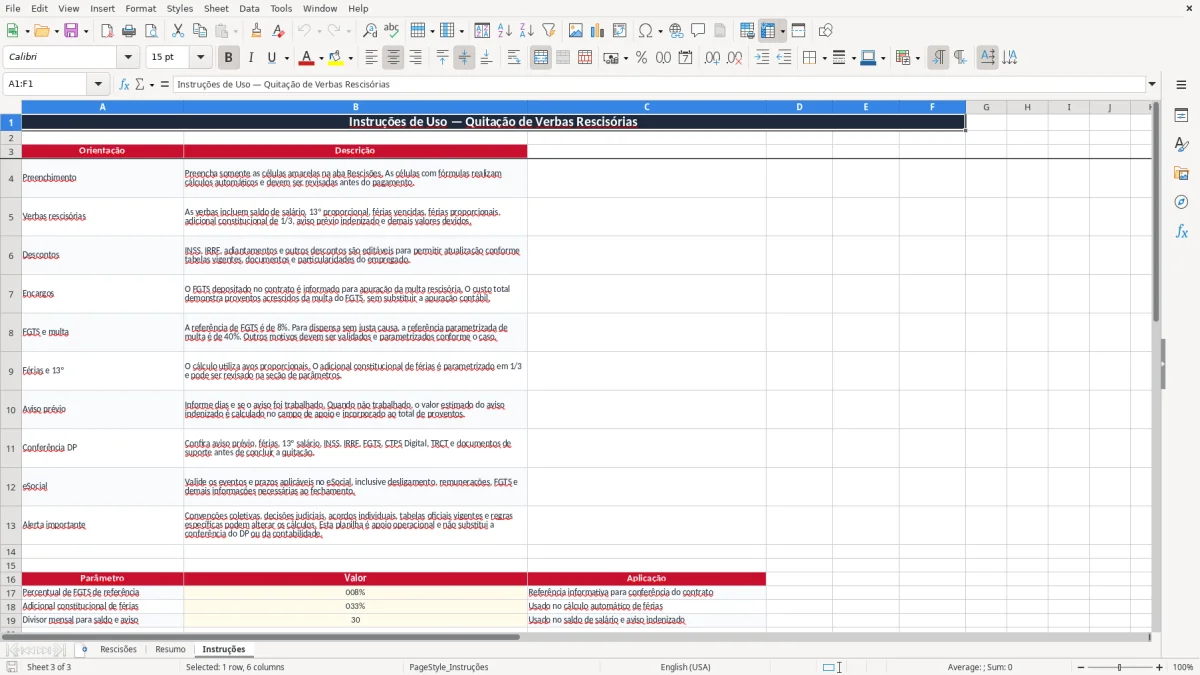Click the Copy icon
The image size is (1200, 675).
pyautogui.click(x=200, y=31)
